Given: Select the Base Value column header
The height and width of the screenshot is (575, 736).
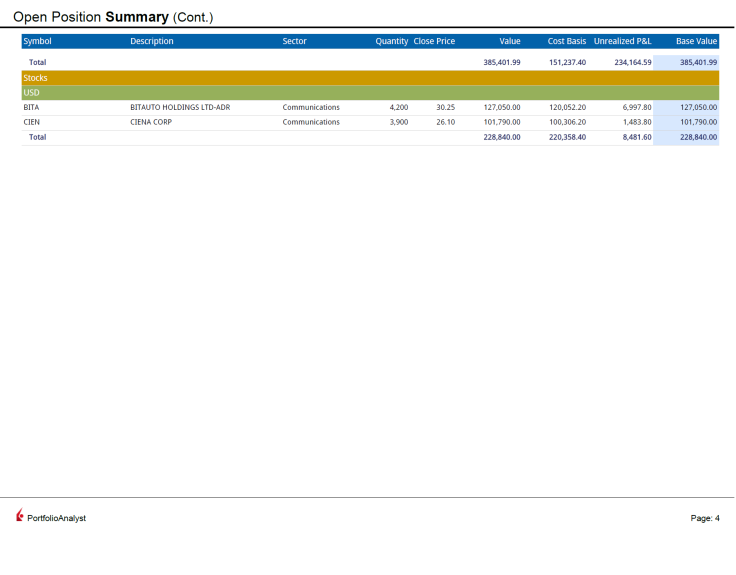Looking at the screenshot, I should coord(696,42).
